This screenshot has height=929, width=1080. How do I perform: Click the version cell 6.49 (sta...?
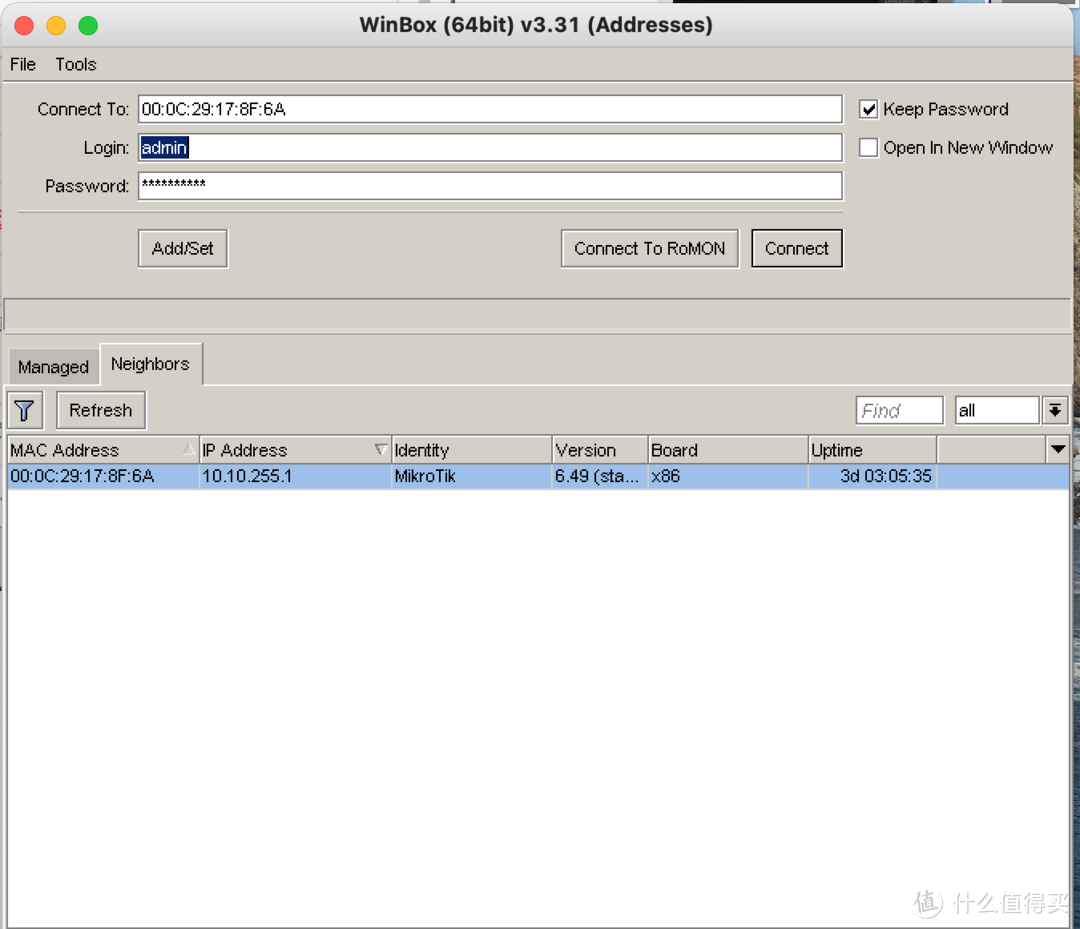(x=600, y=476)
